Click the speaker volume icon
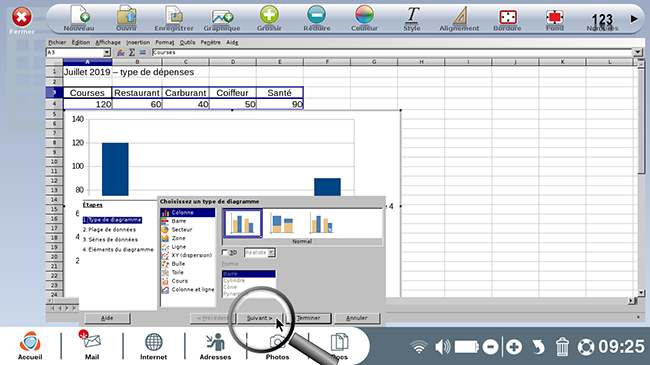 click(x=443, y=347)
